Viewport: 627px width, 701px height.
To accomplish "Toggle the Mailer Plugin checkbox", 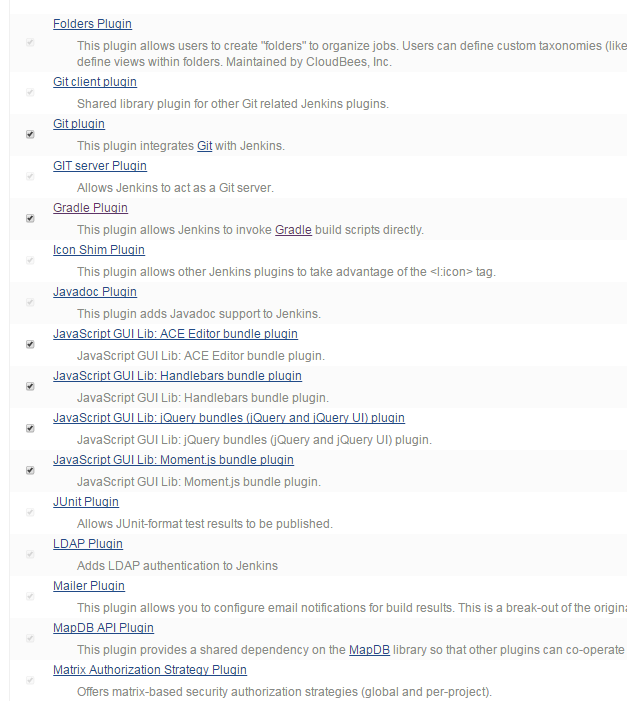I will click(30, 597).
